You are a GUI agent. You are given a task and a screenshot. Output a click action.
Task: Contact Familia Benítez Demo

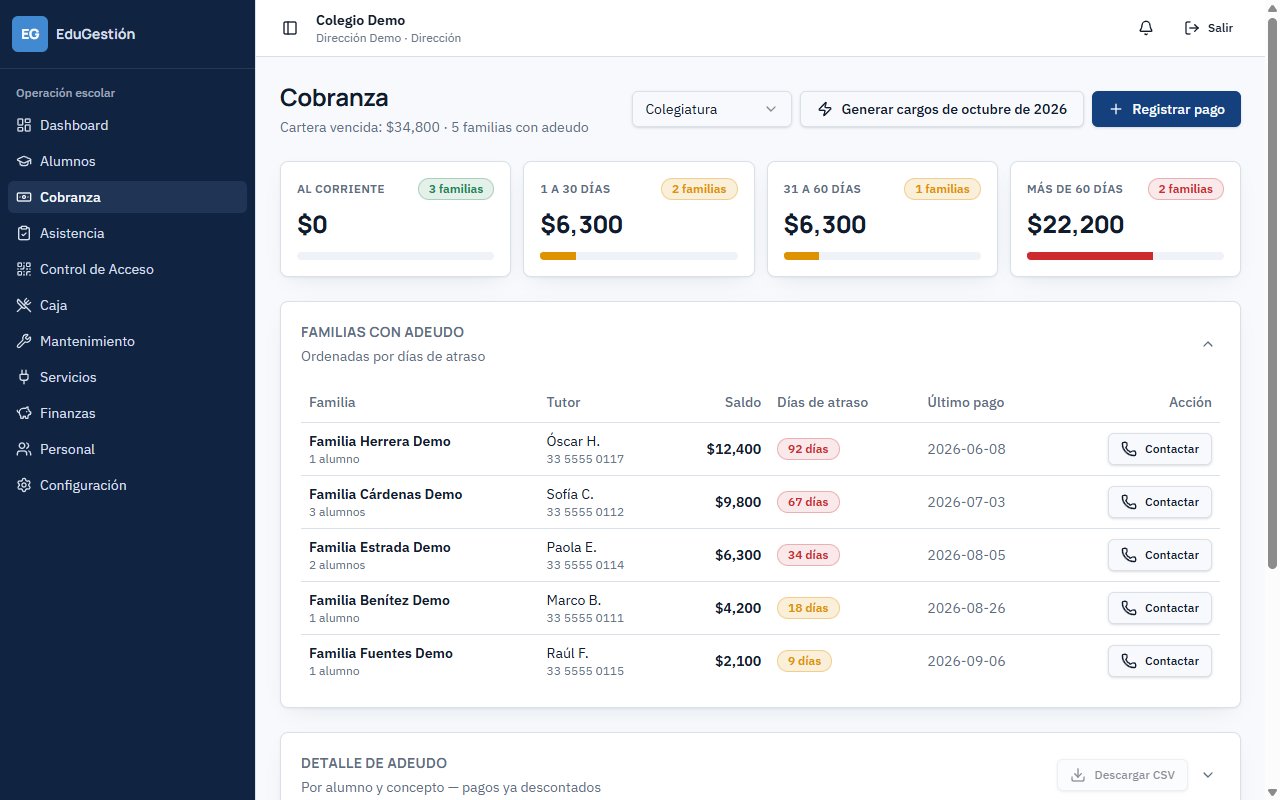[x=1160, y=608]
